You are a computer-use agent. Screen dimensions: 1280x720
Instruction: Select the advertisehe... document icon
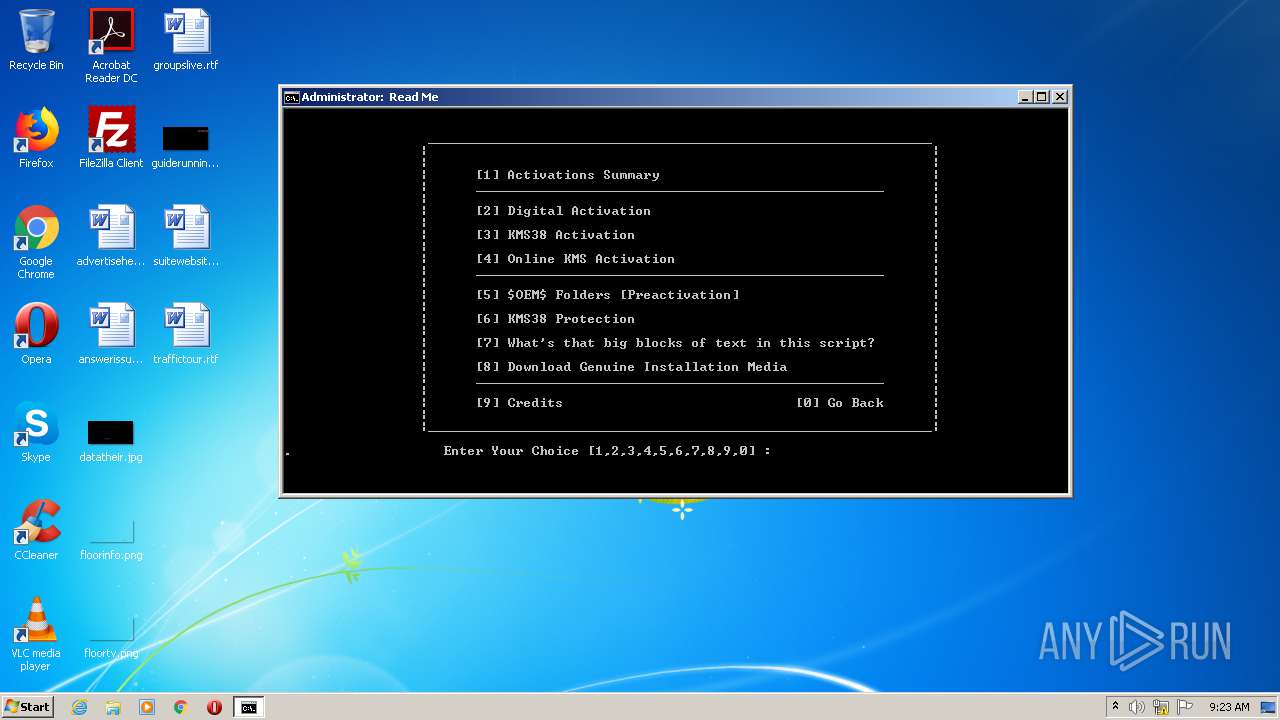click(111, 237)
